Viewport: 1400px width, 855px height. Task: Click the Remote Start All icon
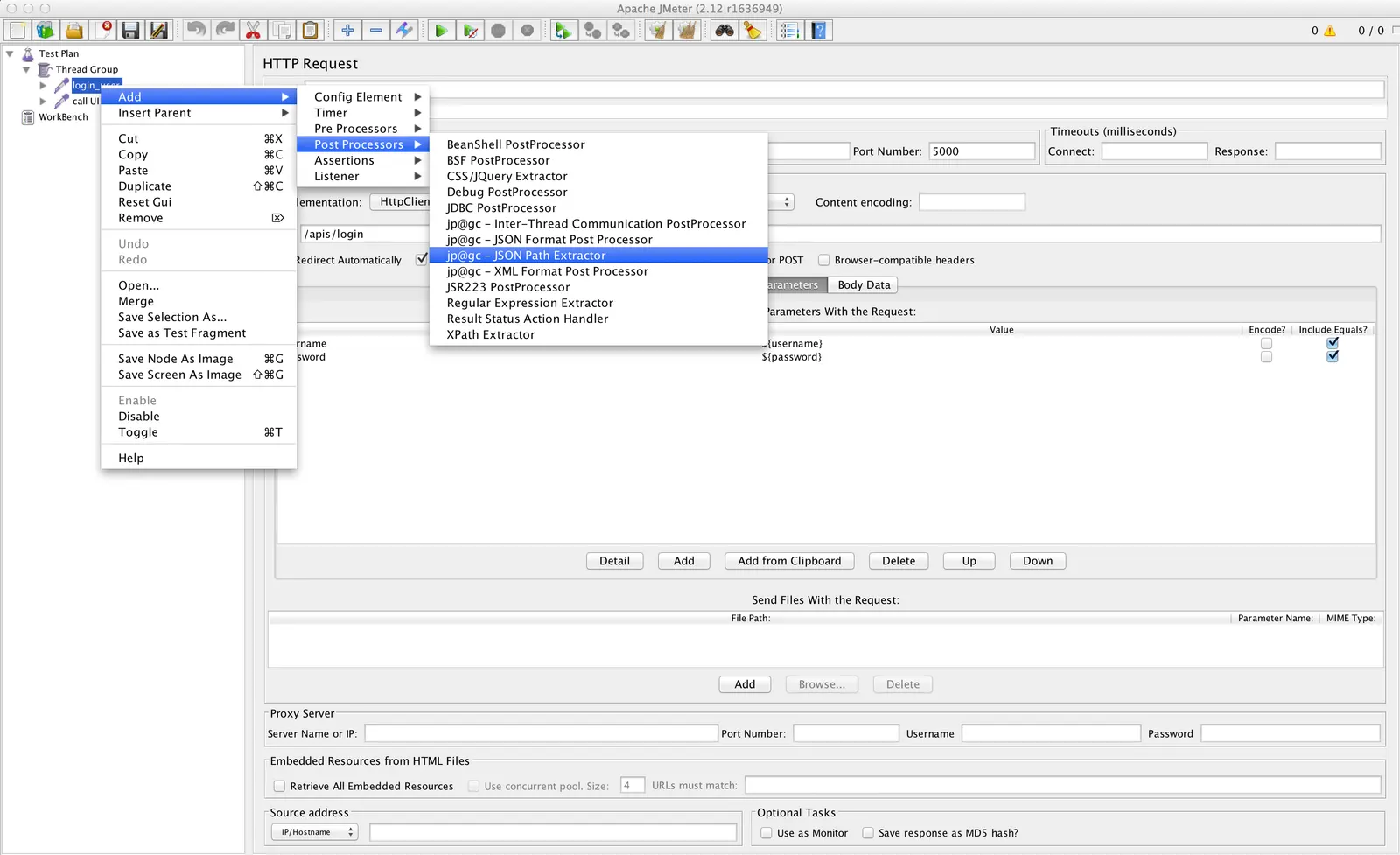pyautogui.click(x=563, y=31)
